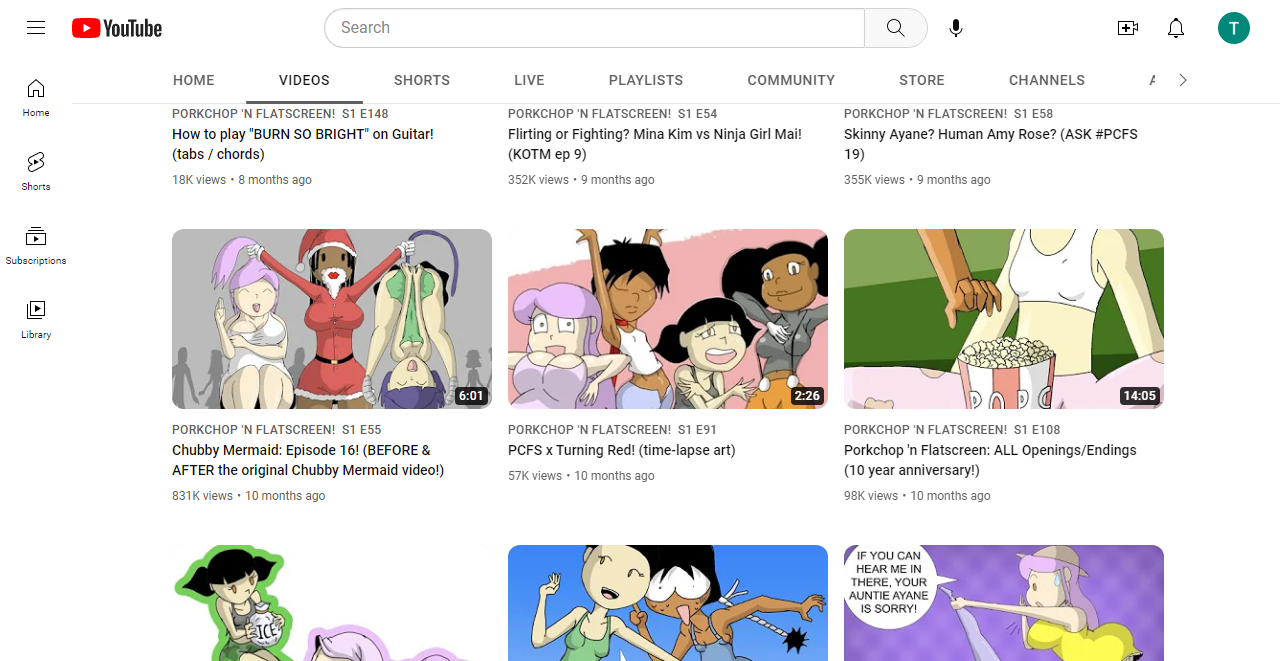Click "57K views • 10 months ago" text
Image resolution: width=1280 pixels, height=661 pixels.
(x=581, y=476)
